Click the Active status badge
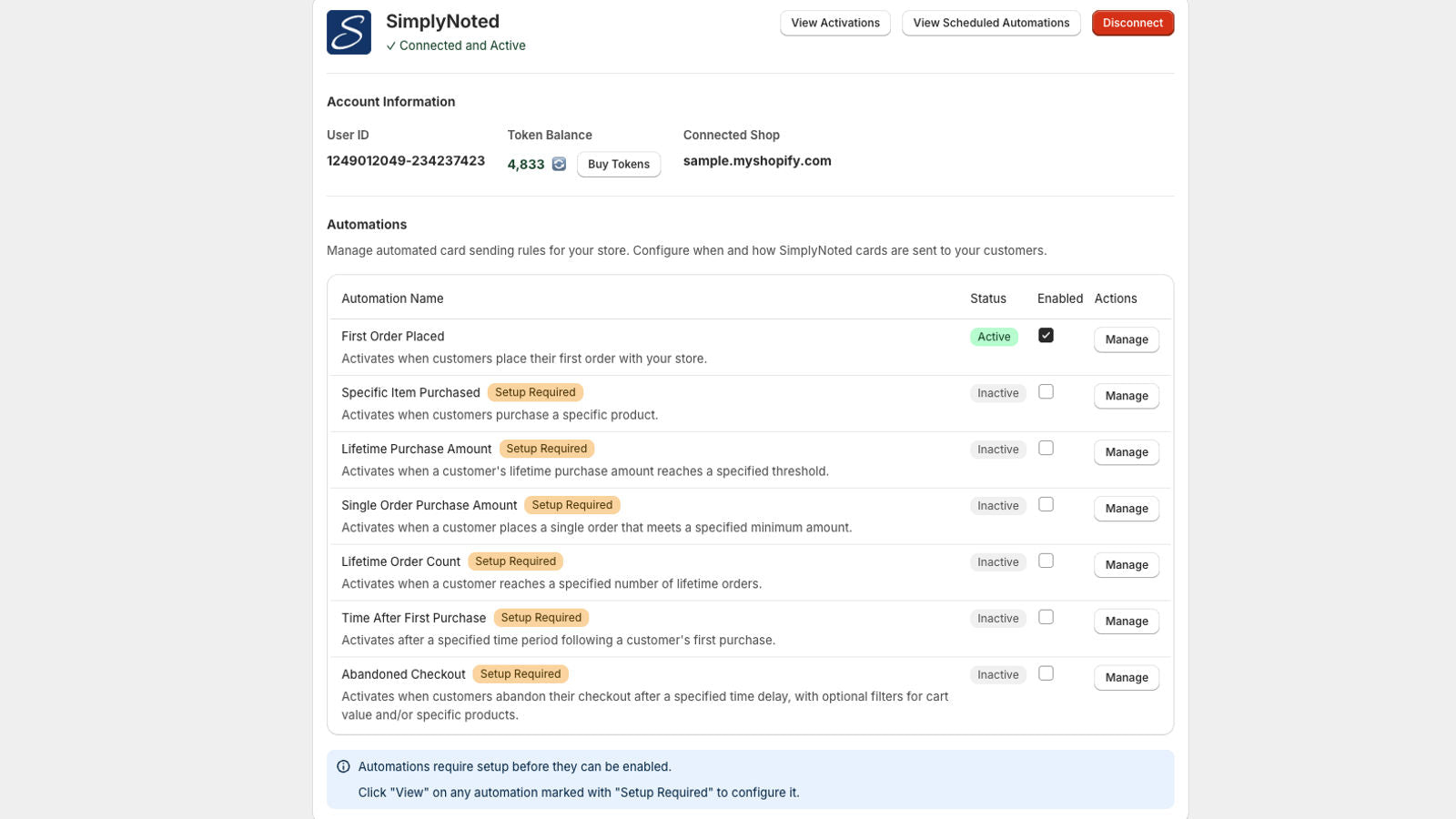The width and height of the screenshot is (1456, 819). pyautogui.click(x=994, y=337)
